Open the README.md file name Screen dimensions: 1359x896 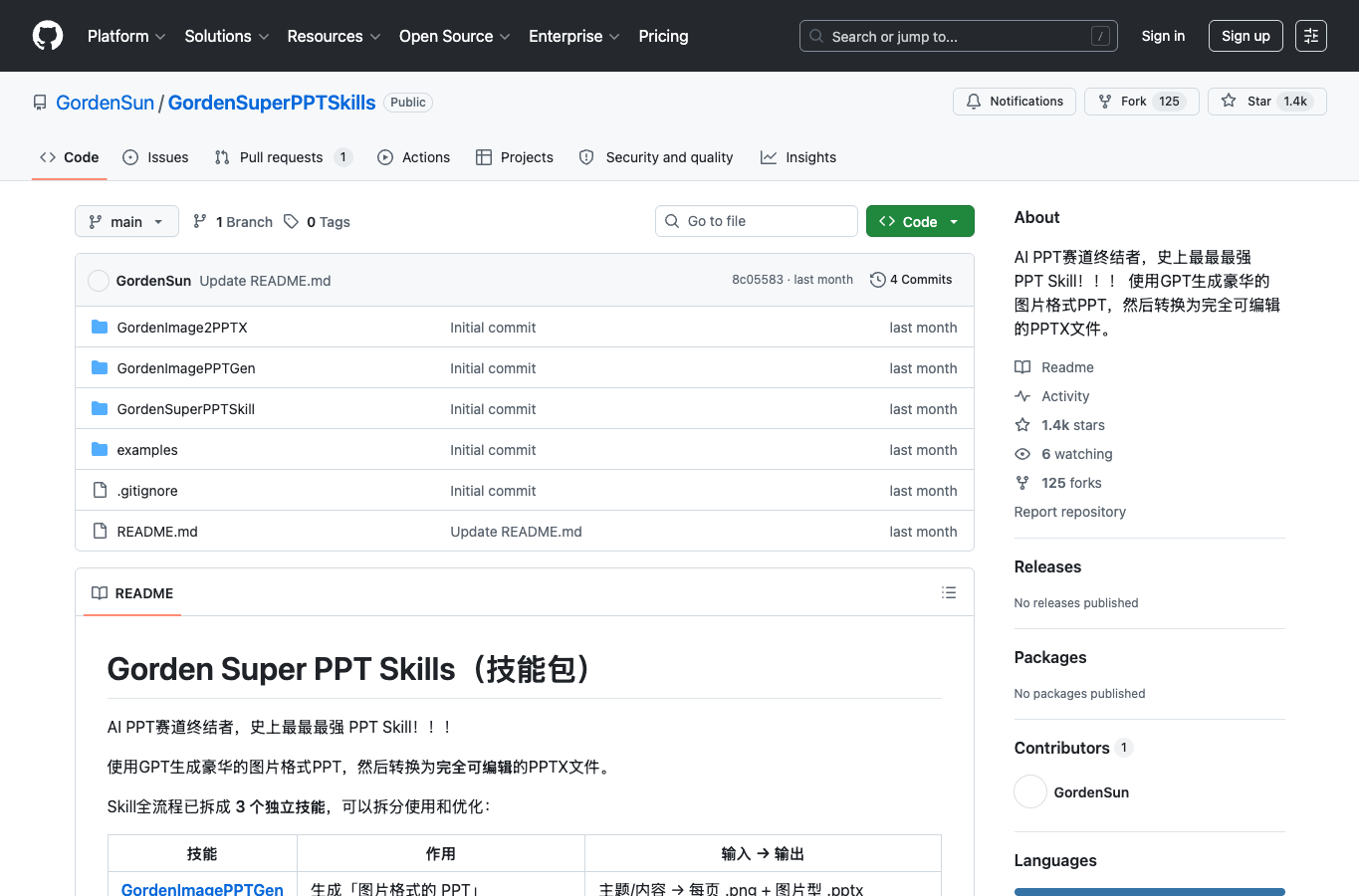157,532
